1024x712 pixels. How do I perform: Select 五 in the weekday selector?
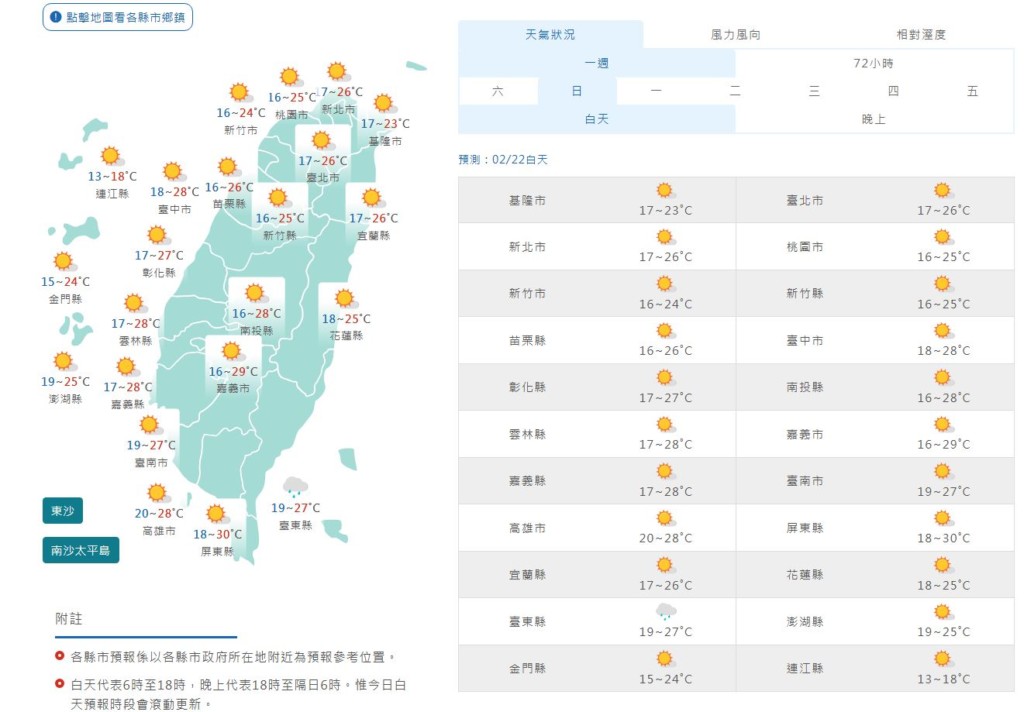tap(972, 91)
